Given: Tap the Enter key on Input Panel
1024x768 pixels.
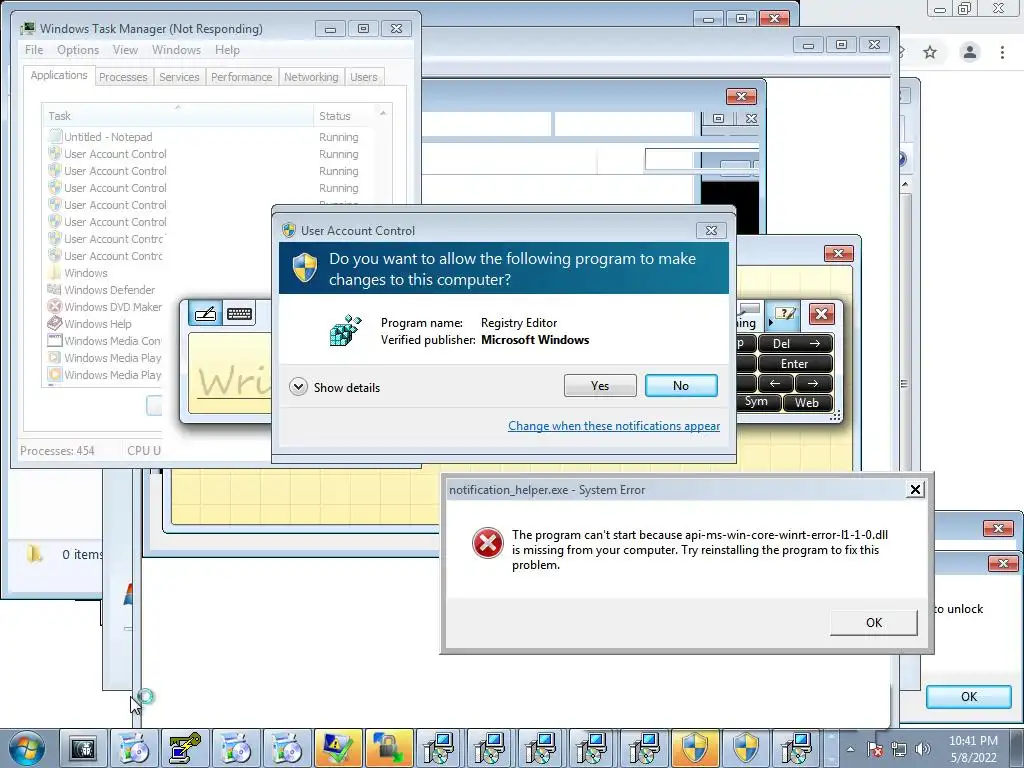Looking at the screenshot, I should pyautogui.click(x=795, y=364).
